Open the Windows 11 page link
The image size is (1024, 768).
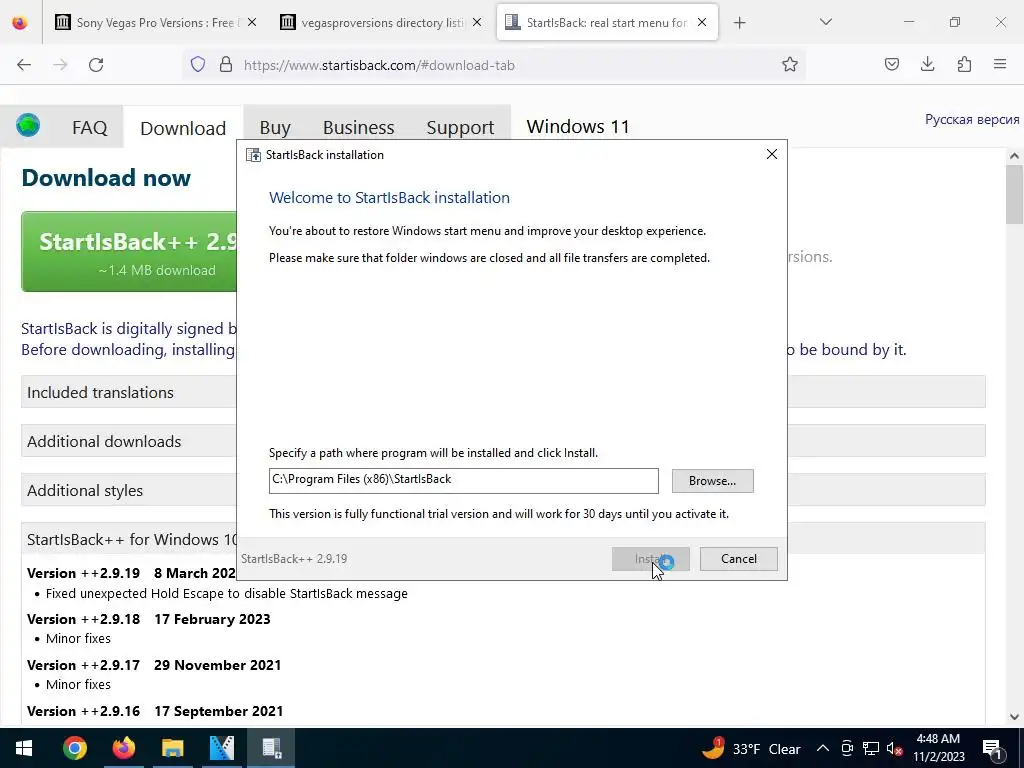pos(578,126)
